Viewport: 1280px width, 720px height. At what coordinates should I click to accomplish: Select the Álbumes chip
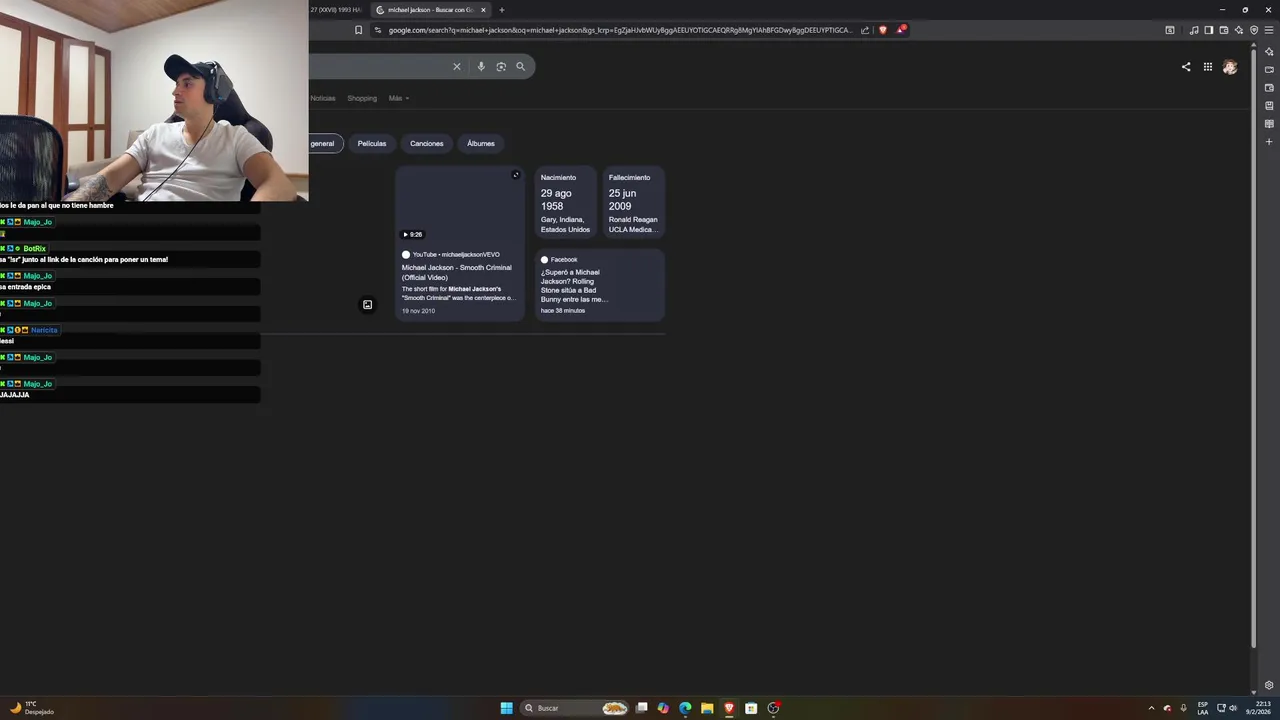[x=481, y=143]
